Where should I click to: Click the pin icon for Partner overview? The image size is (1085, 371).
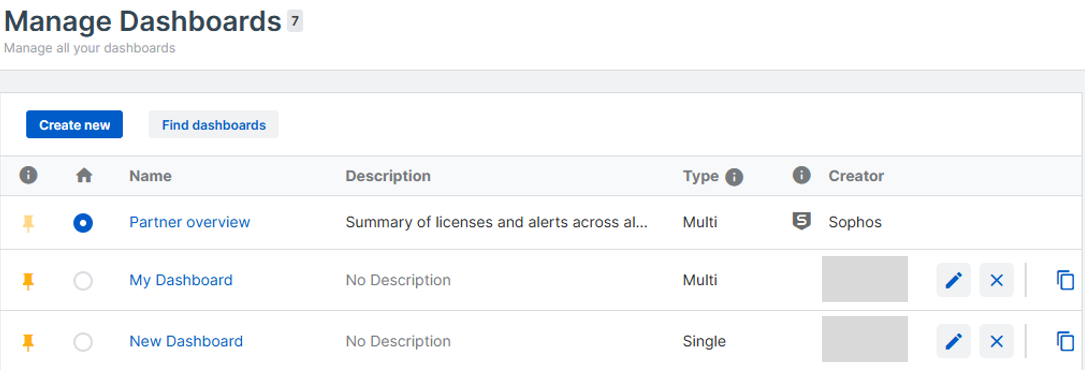point(28,223)
